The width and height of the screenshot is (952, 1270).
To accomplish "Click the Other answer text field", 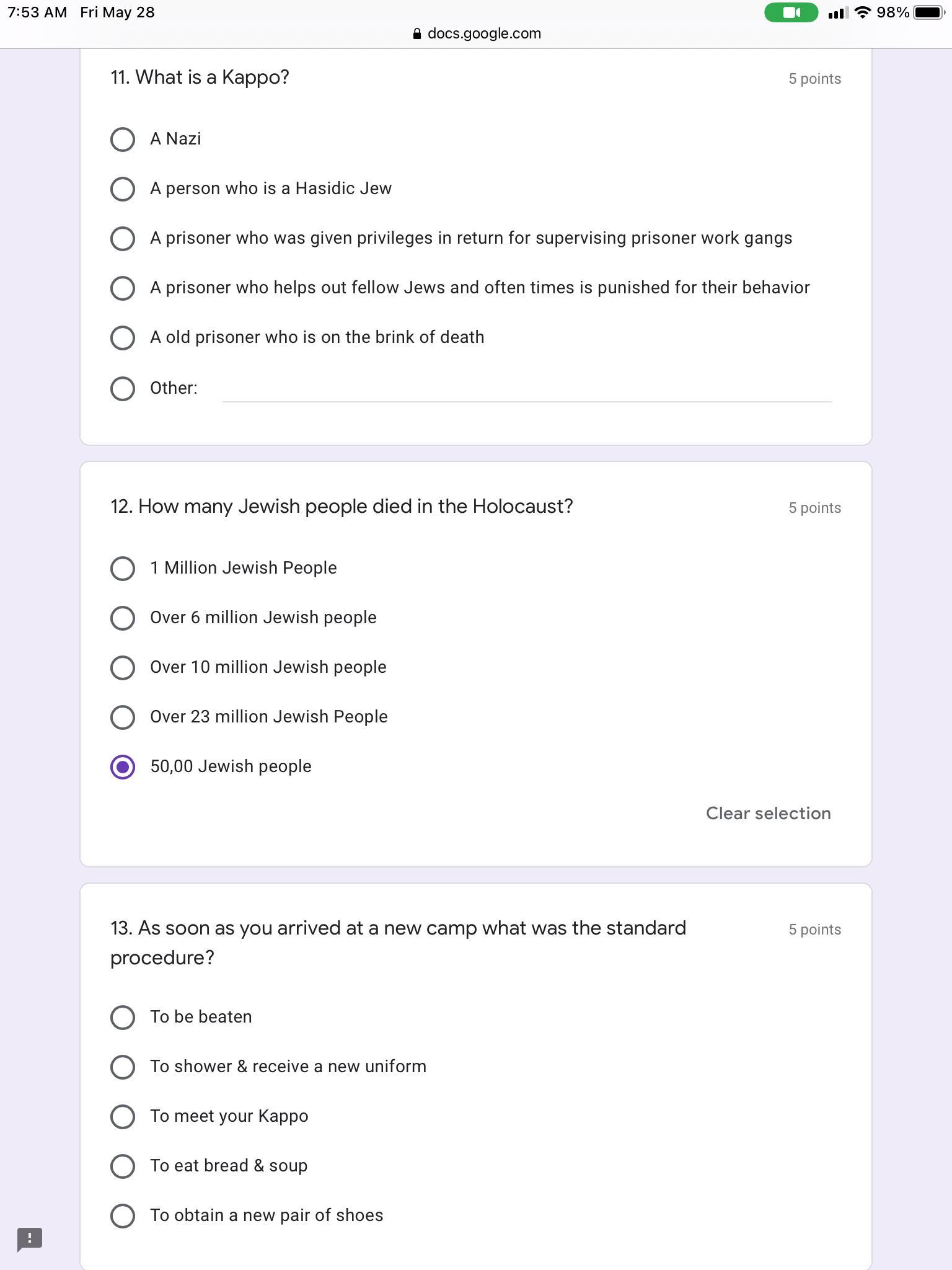I will point(527,390).
